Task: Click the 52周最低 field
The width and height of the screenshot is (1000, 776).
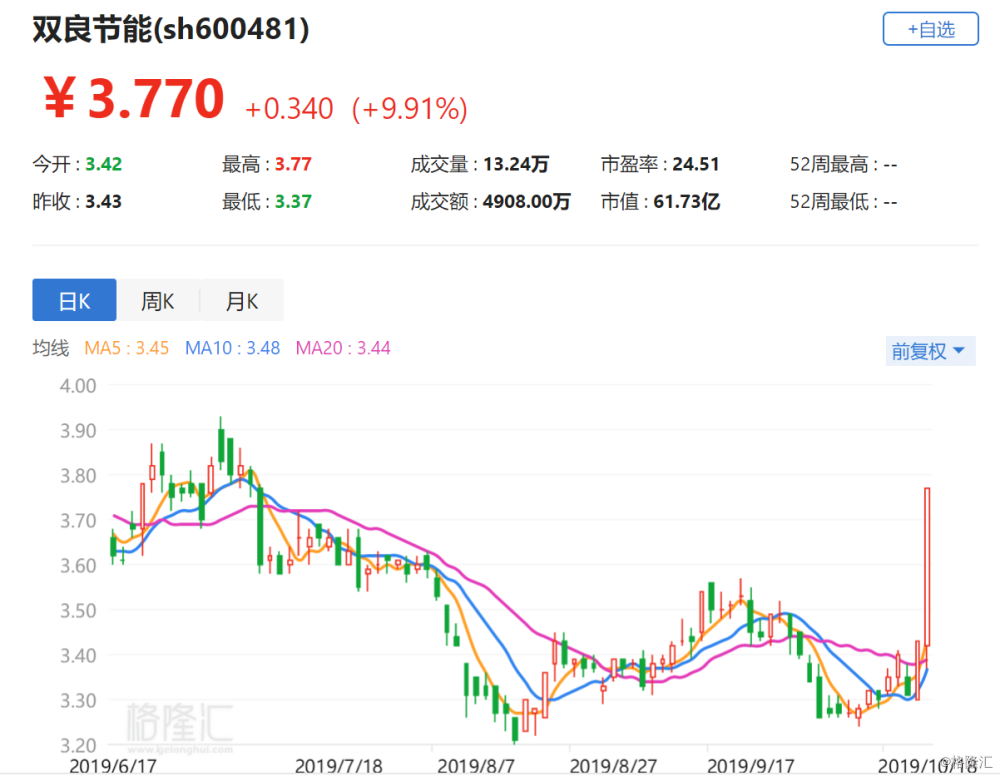Action: (x=843, y=201)
